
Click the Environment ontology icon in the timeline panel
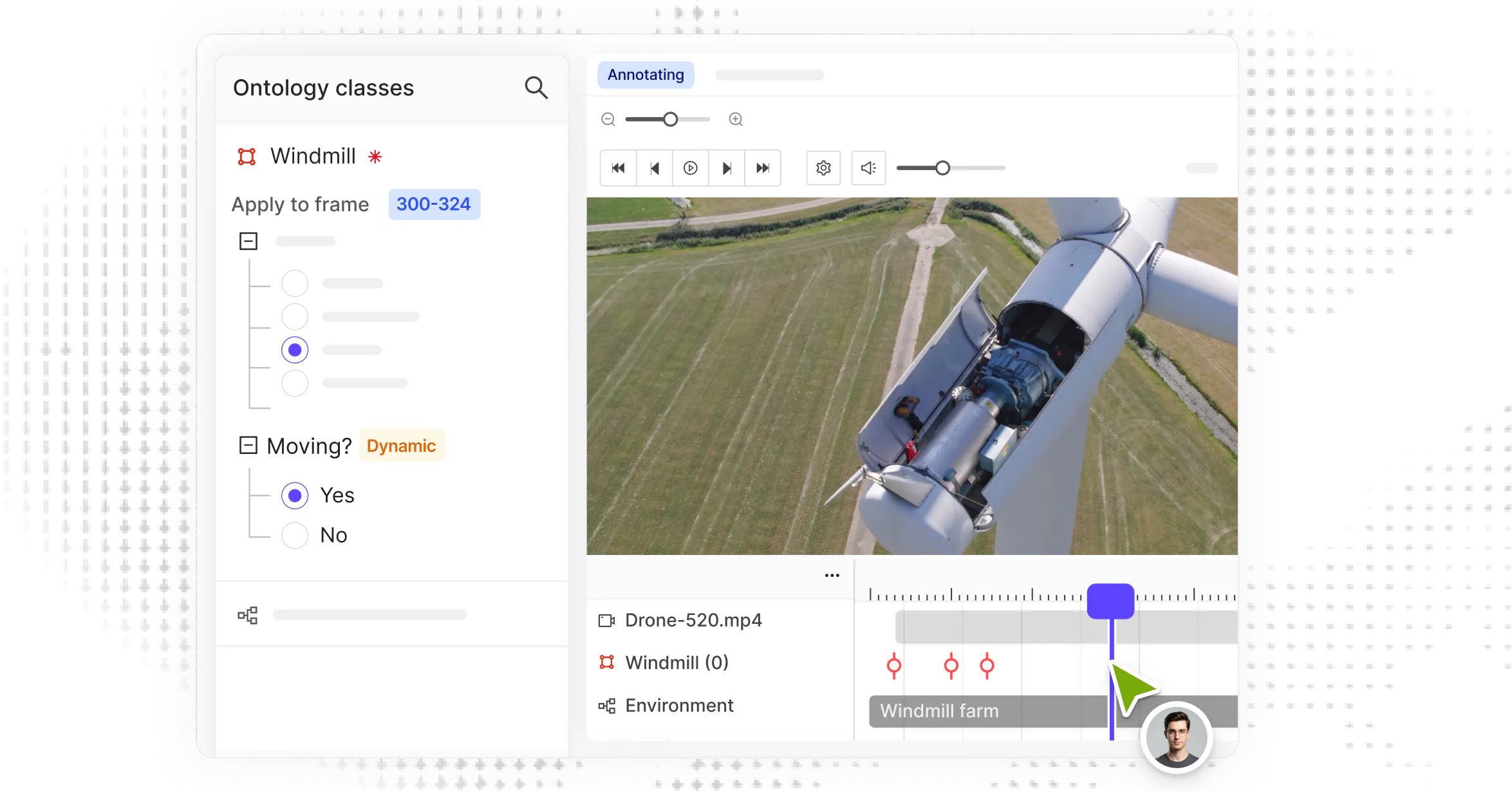606,705
